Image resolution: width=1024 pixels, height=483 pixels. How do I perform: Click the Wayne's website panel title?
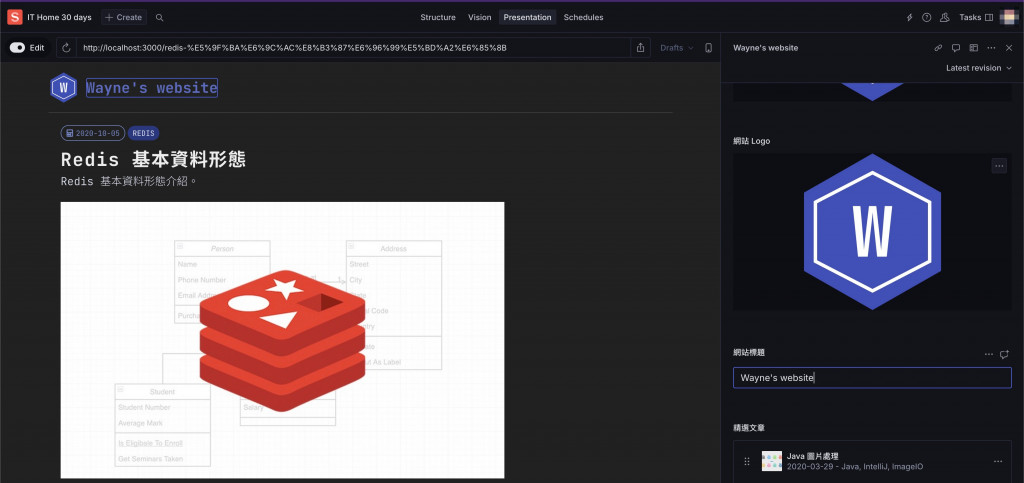[x=765, y=48]
